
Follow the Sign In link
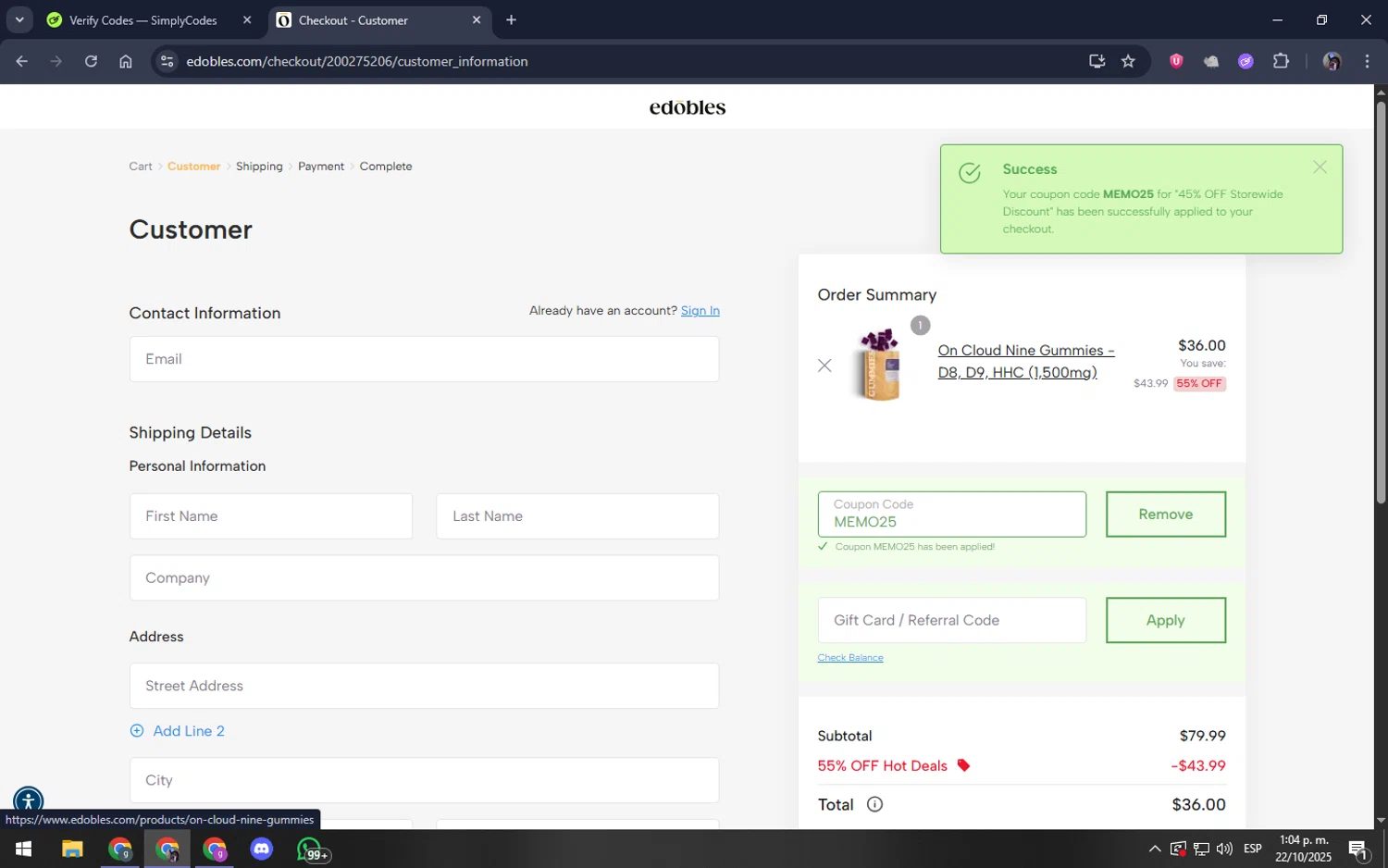point(700,310)
